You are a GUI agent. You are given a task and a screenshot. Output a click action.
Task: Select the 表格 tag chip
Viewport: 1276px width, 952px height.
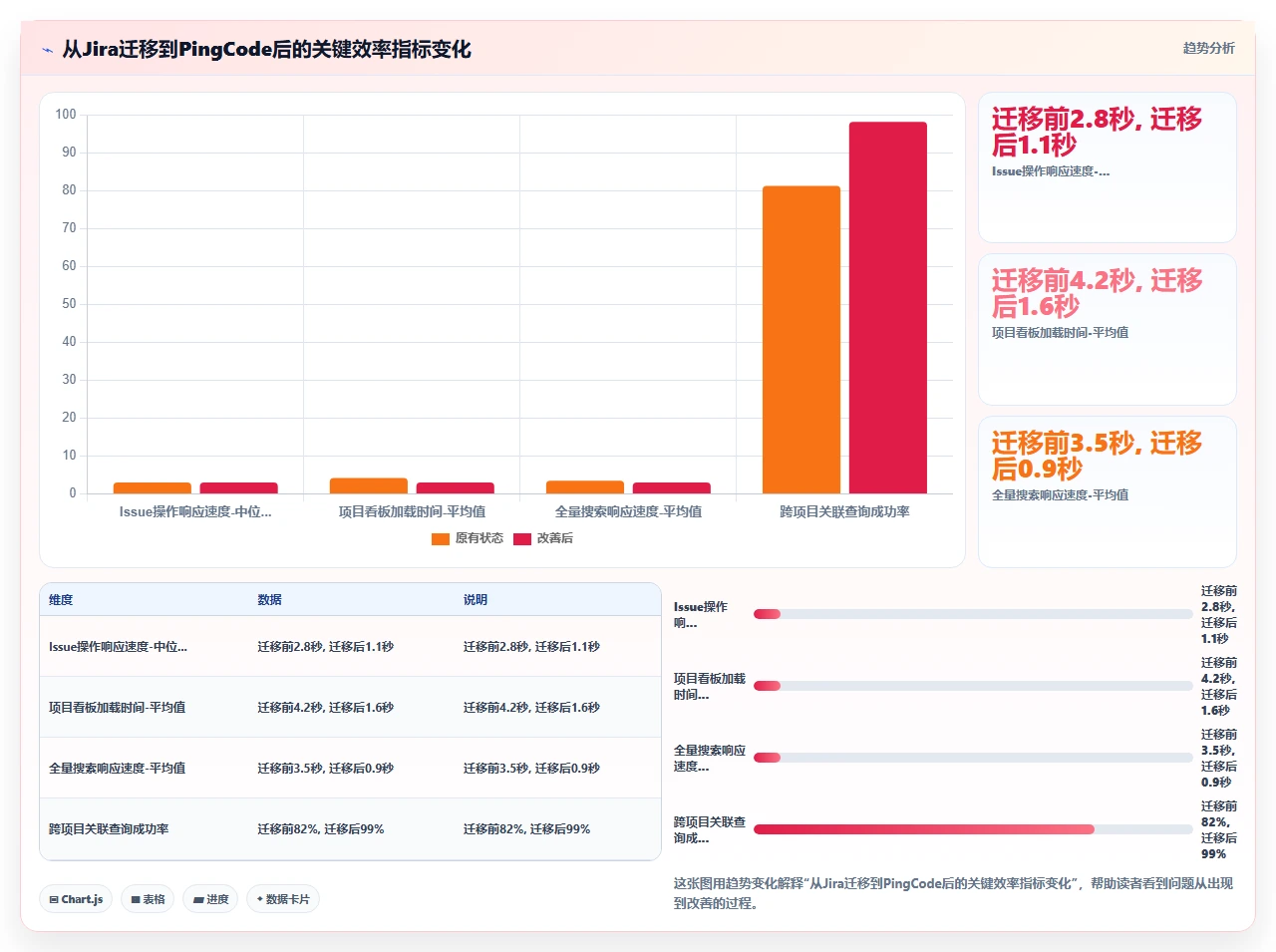coord(148,899)
